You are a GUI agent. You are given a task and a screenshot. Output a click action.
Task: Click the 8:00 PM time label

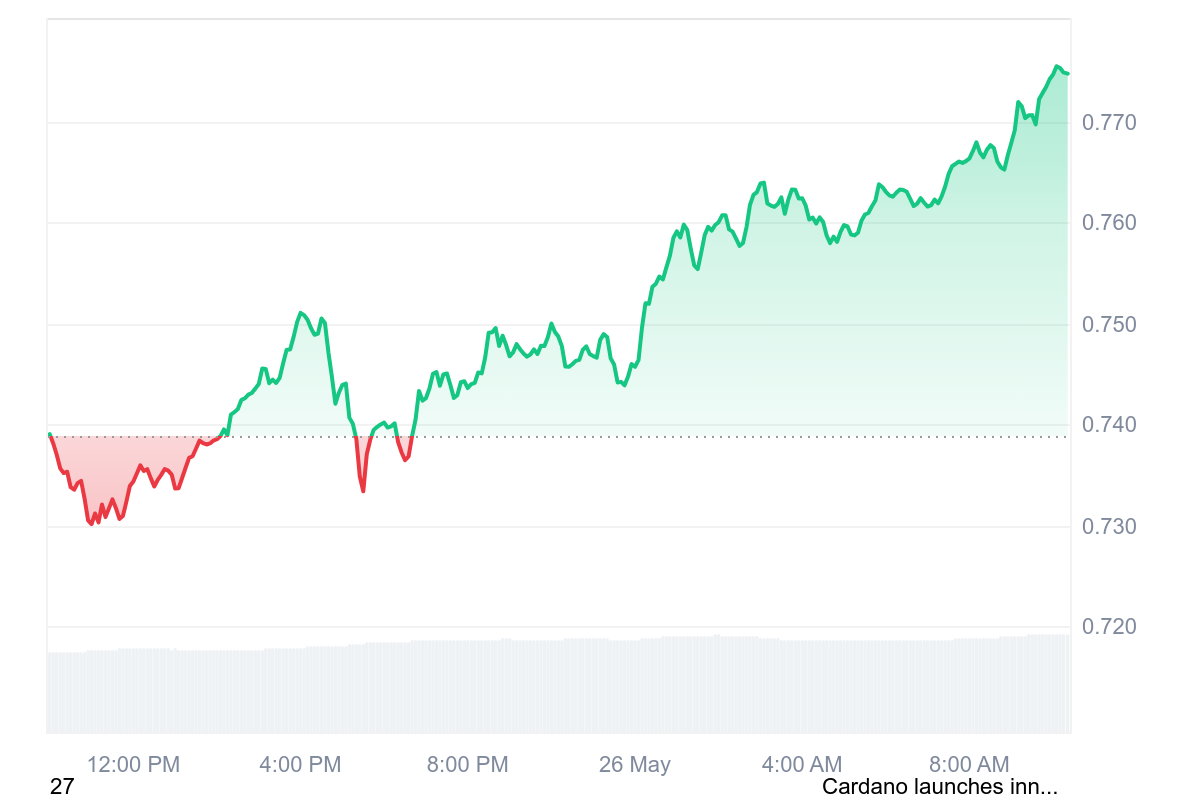pos(467,765)
